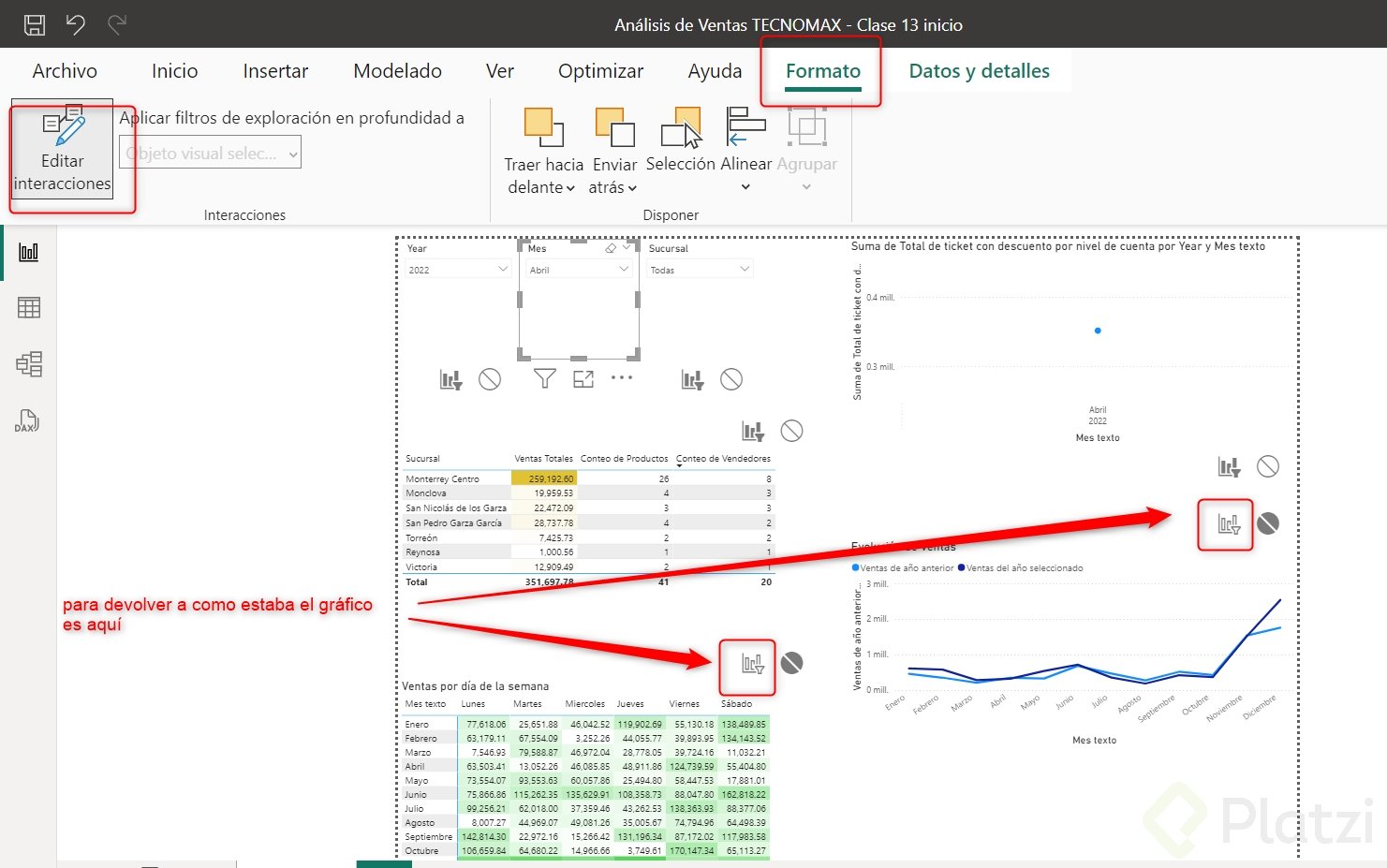Open the Ver tab

click(500, 71)
